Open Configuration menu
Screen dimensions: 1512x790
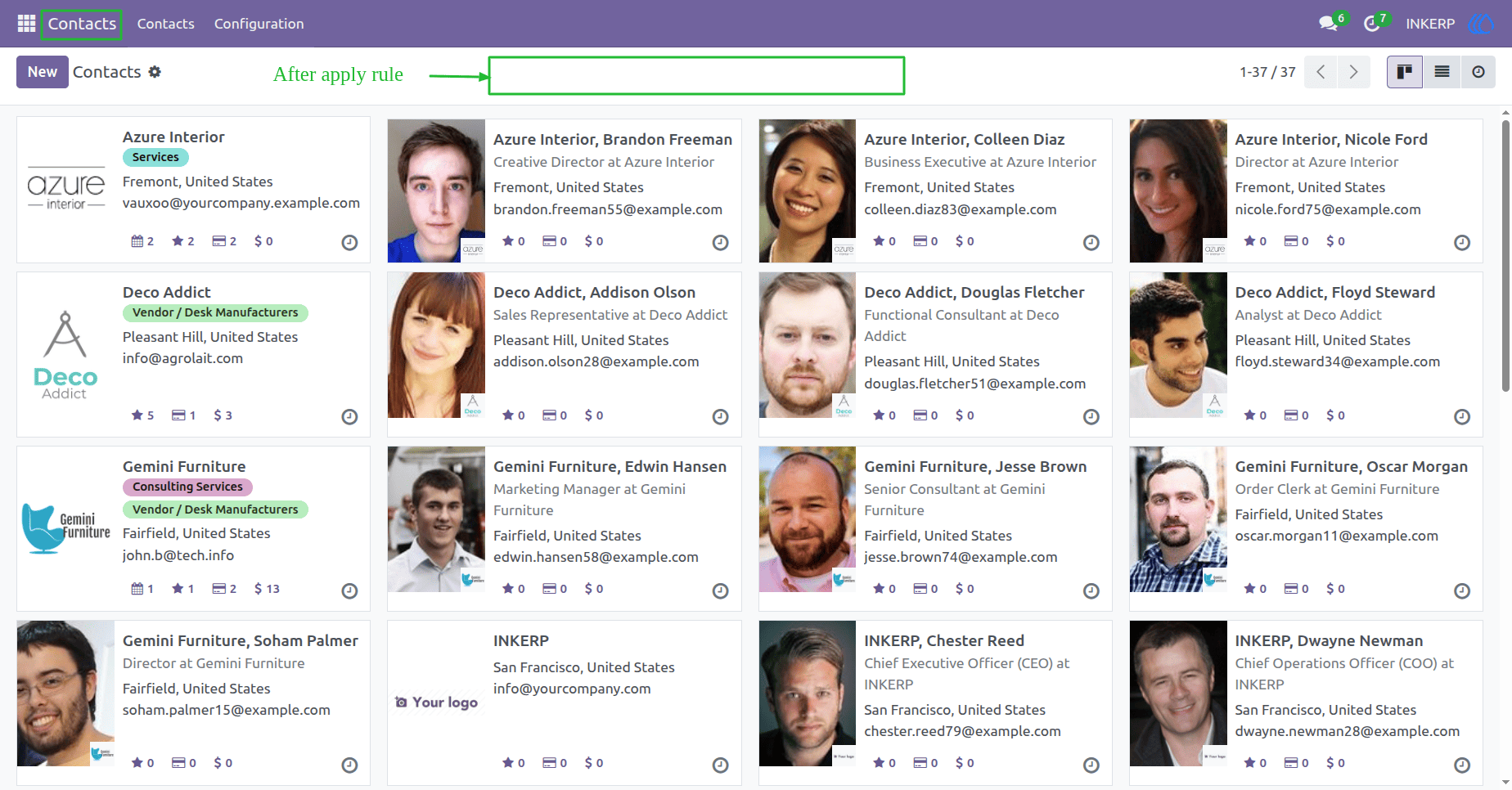tap(259, 24)
